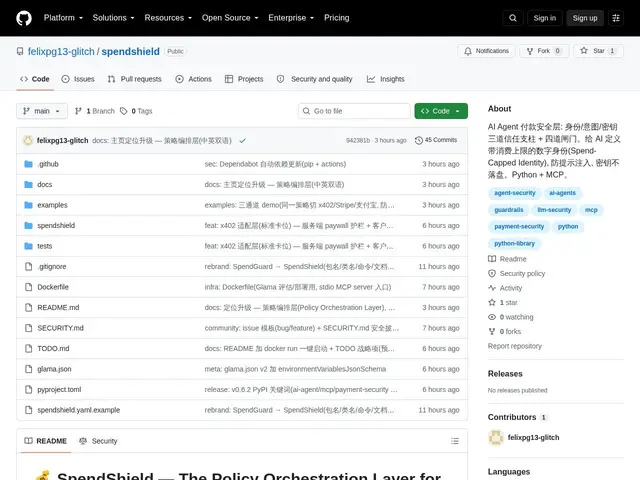Select the Security tab beside README
This screenshot has height=480, width=640.
(x=98, y=441)
